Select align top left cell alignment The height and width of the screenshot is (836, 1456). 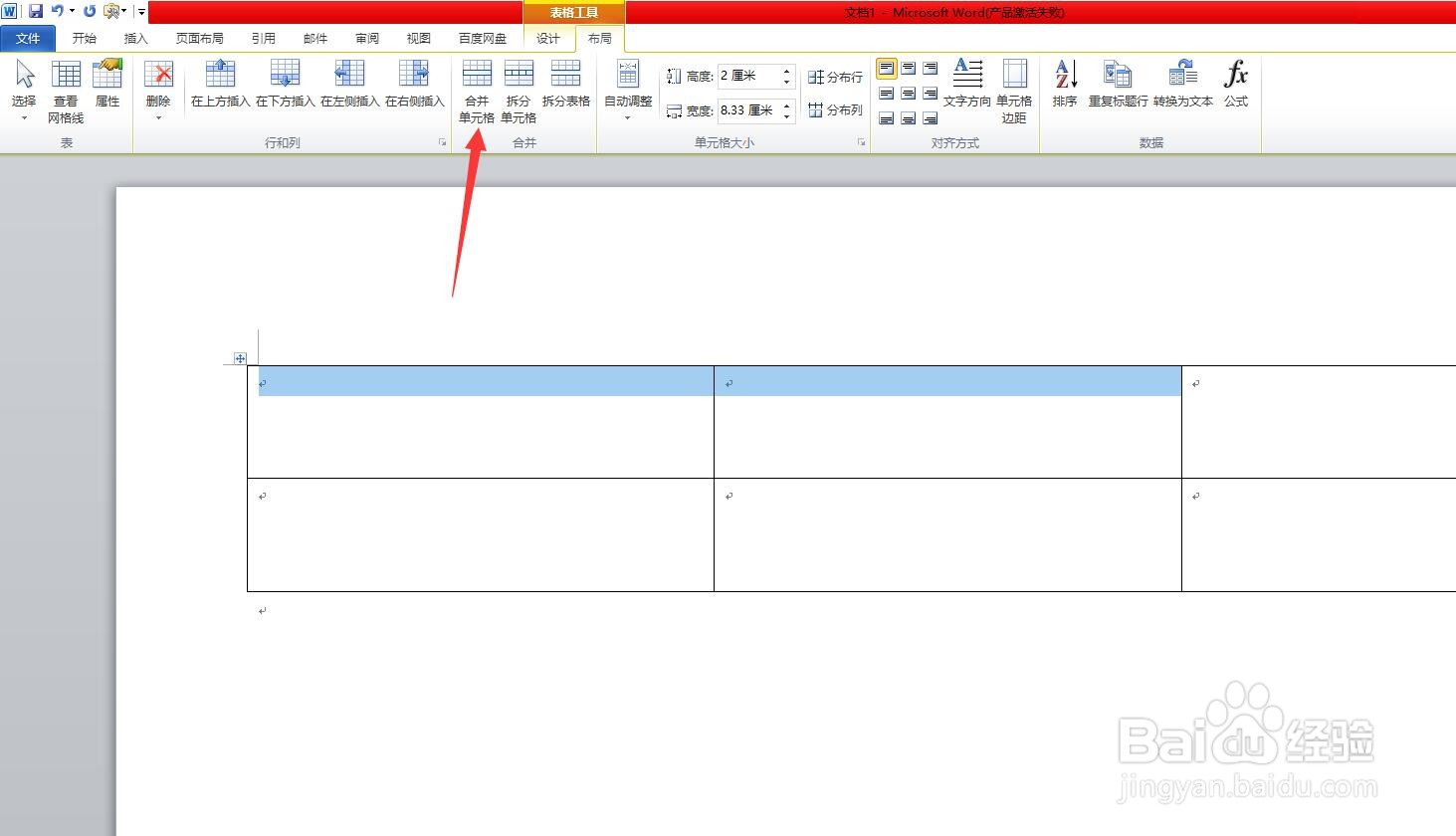pyautogui.click(x=887, y=69)
